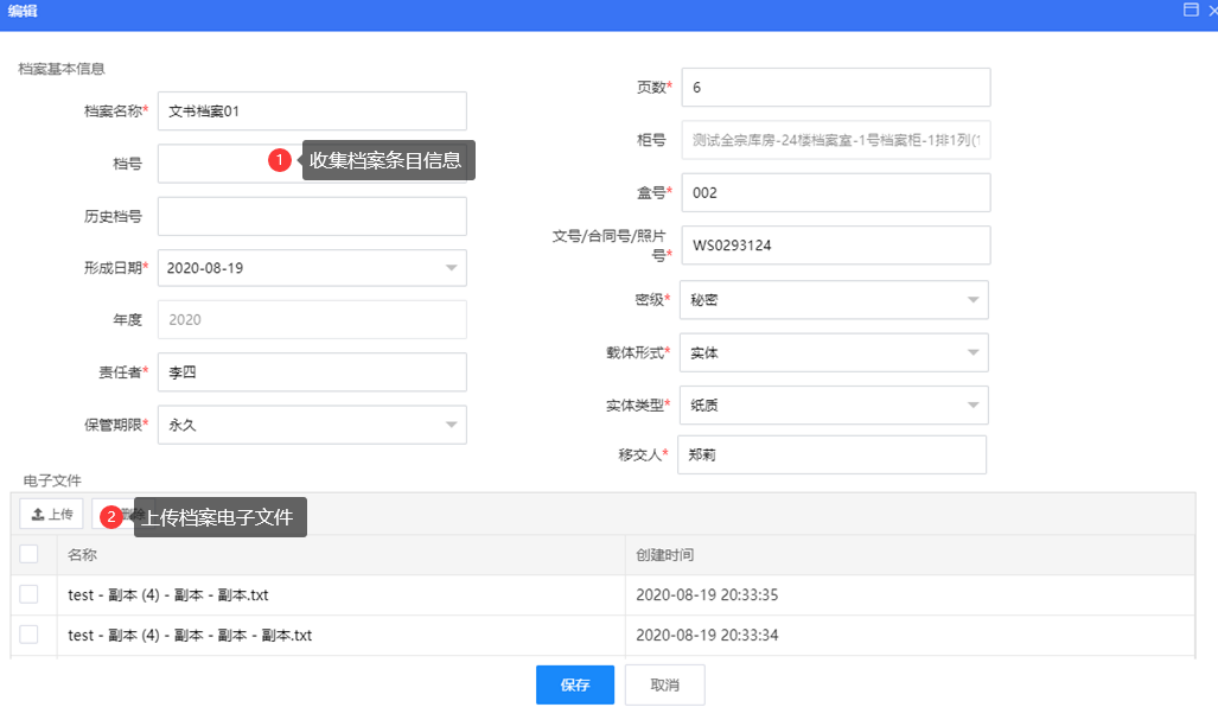The image size is (1218, 720).
Task: Click the 盒号 field containing 002
Action: pyautogui.click(x=835, y=193)
